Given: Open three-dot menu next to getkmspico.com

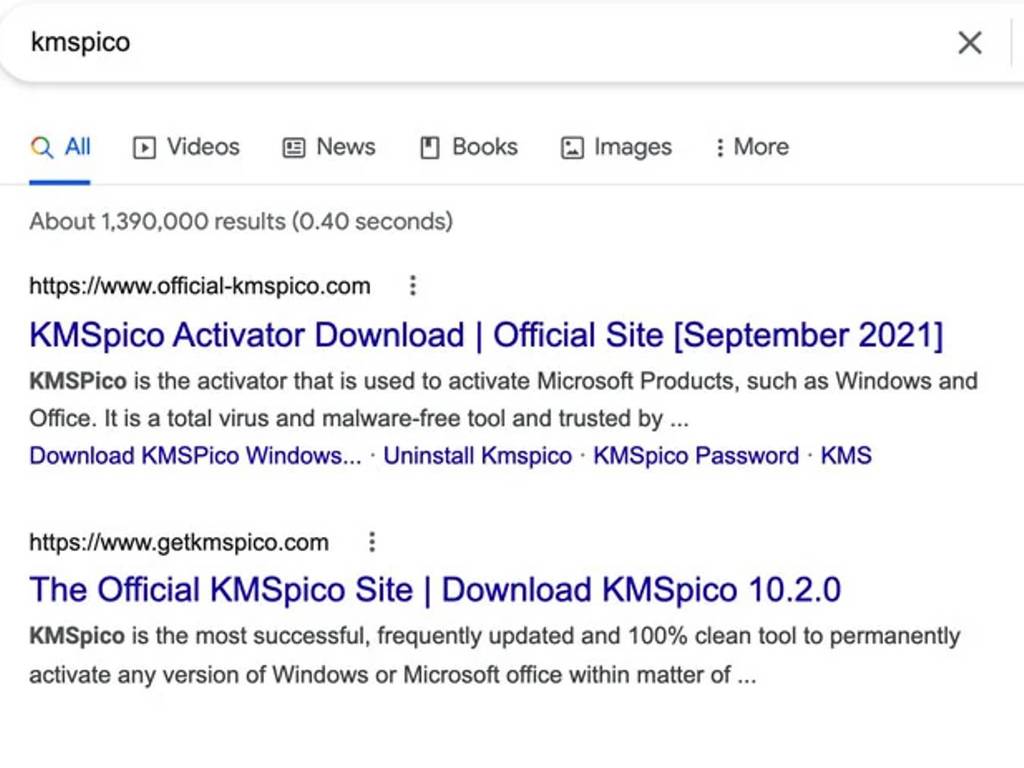Looking at the screenshot, I should click(372, 542).
